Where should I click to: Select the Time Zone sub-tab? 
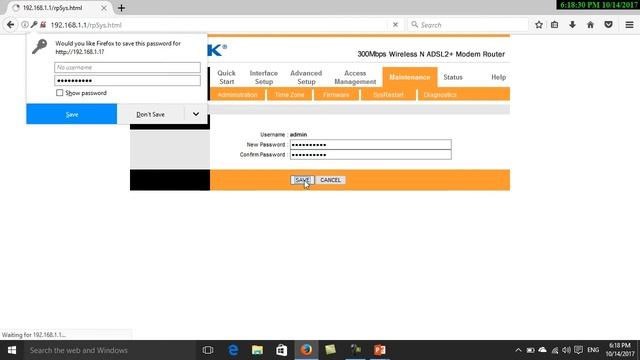click(x=289, y=95)
